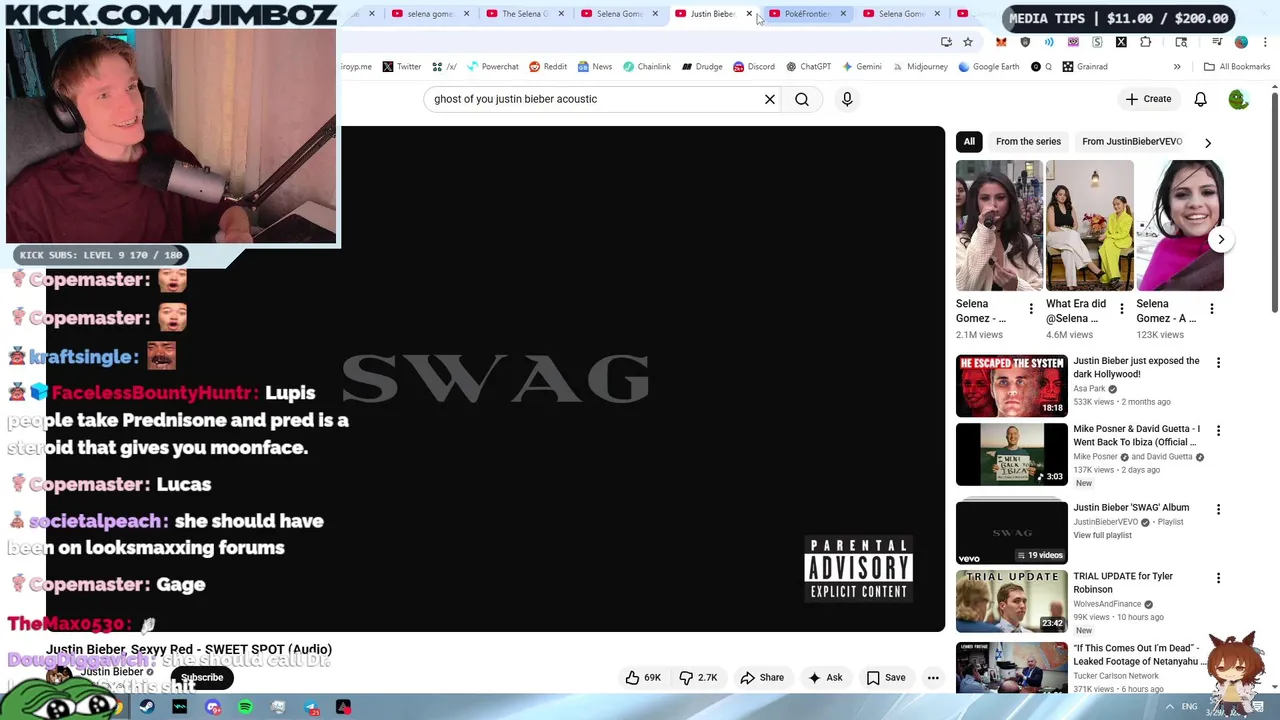This screenshot has width=1280, height=720.
Task: Open What Era did Selena short thumbnail
Action: tap(1090, 225)
